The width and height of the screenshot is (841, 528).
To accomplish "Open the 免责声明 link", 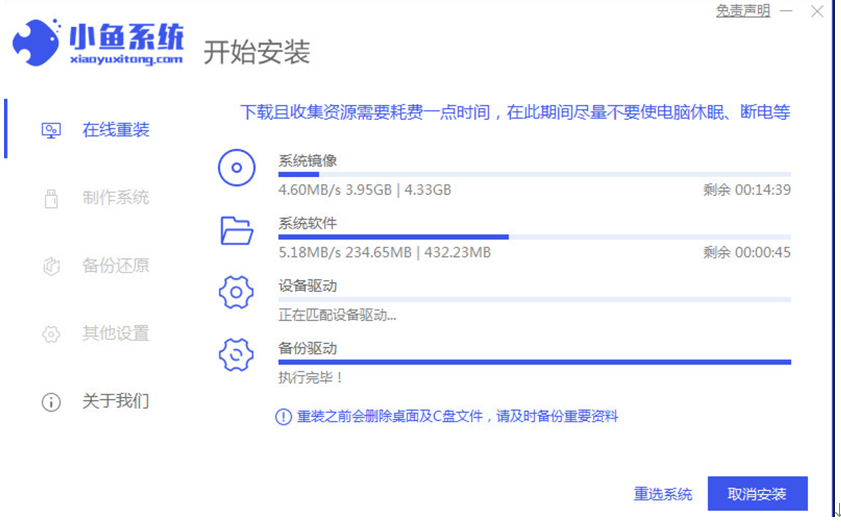I will [743, 11].
